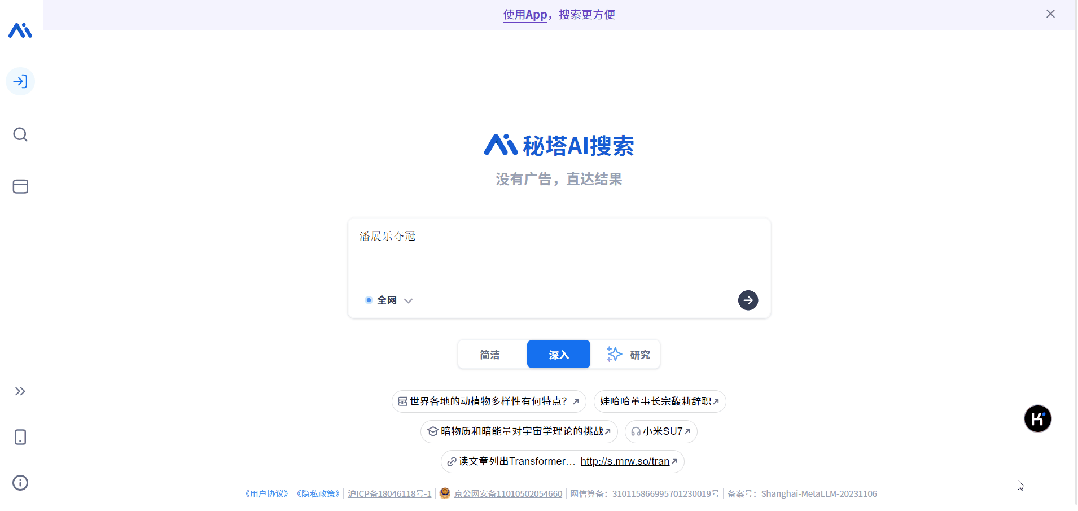Click the black floating K assistant icon
This screenshot has height=511, width=1078.
tap(1037, 418)
